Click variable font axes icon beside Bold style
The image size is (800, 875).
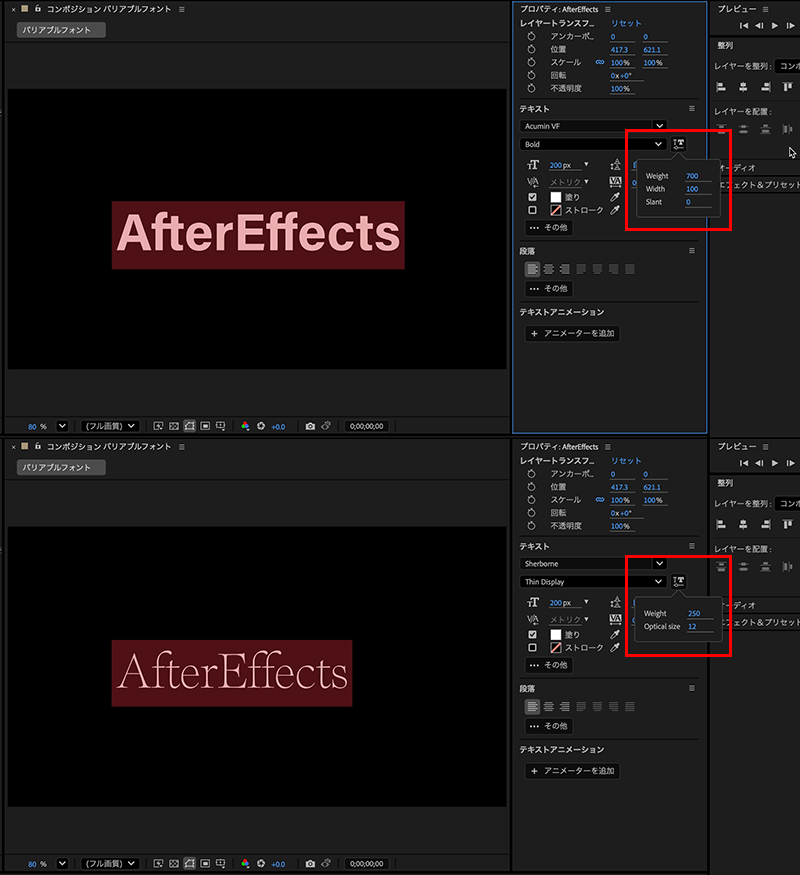tap(679, 144)
